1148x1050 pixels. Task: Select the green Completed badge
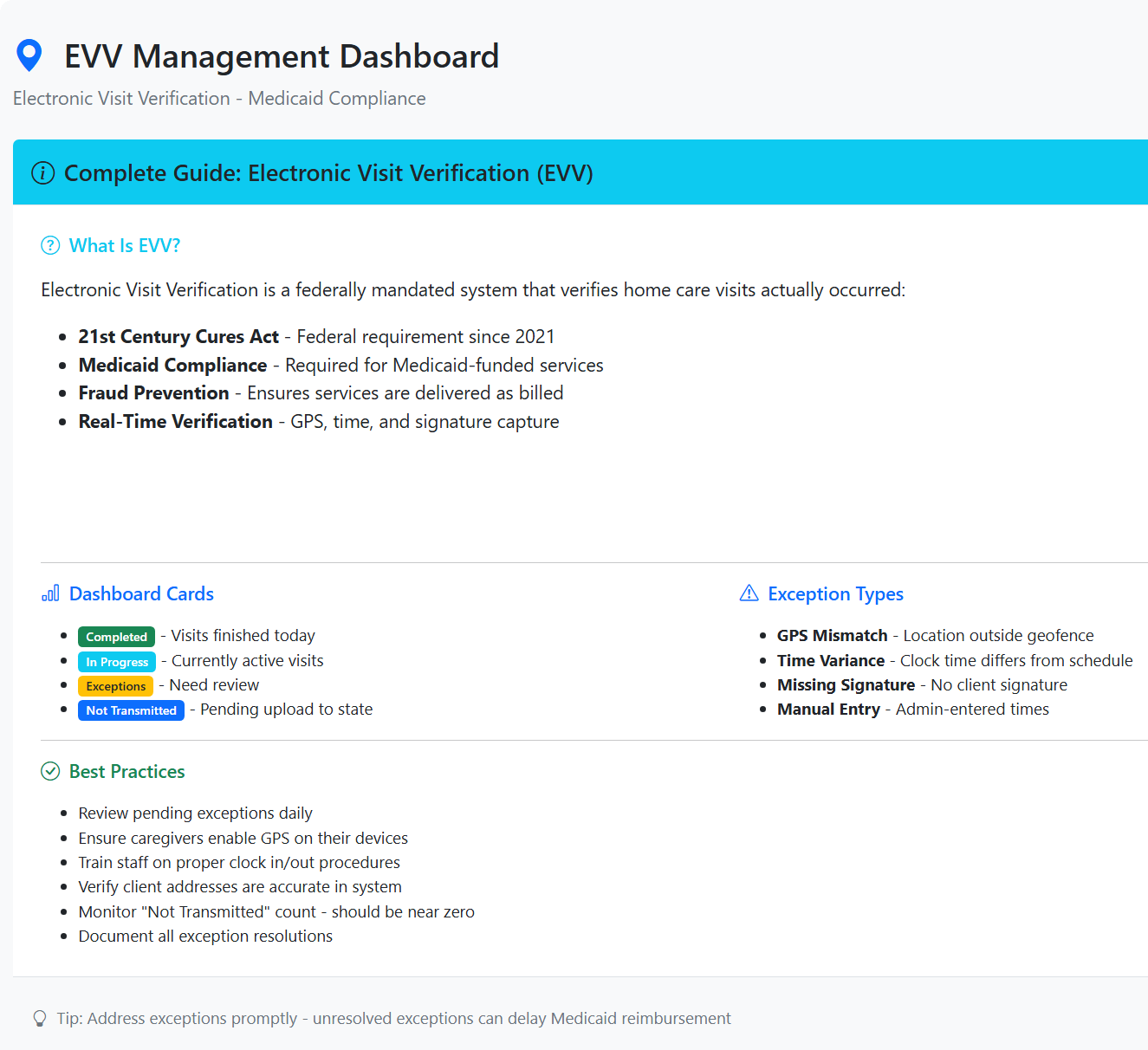pos(116,636)
